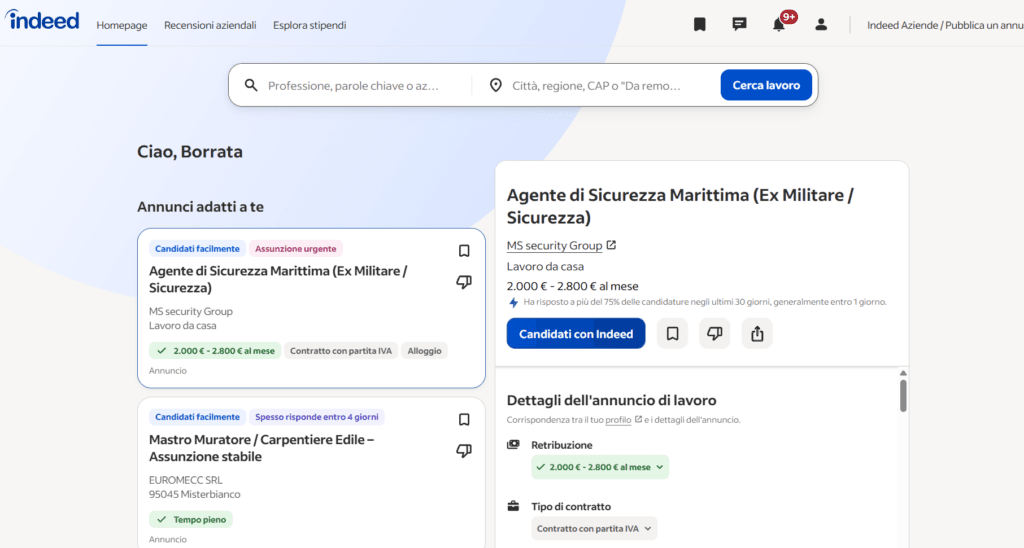Thumbs-down the Mastro Muratore job card

464,451
